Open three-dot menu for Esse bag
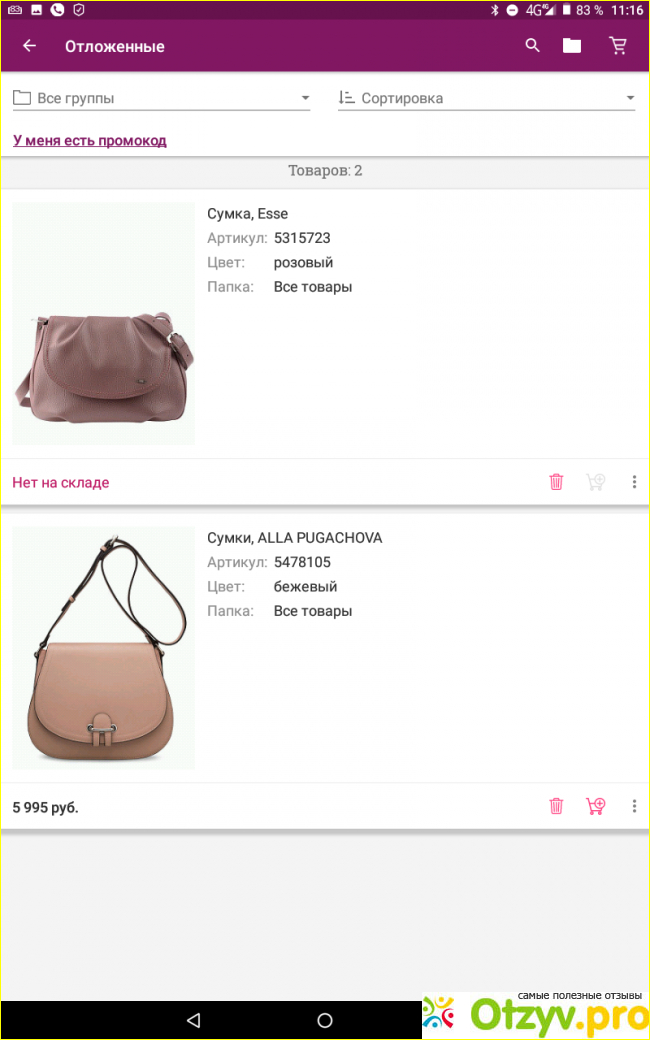This screenshot has width=650, height=1040. (634, 482)
